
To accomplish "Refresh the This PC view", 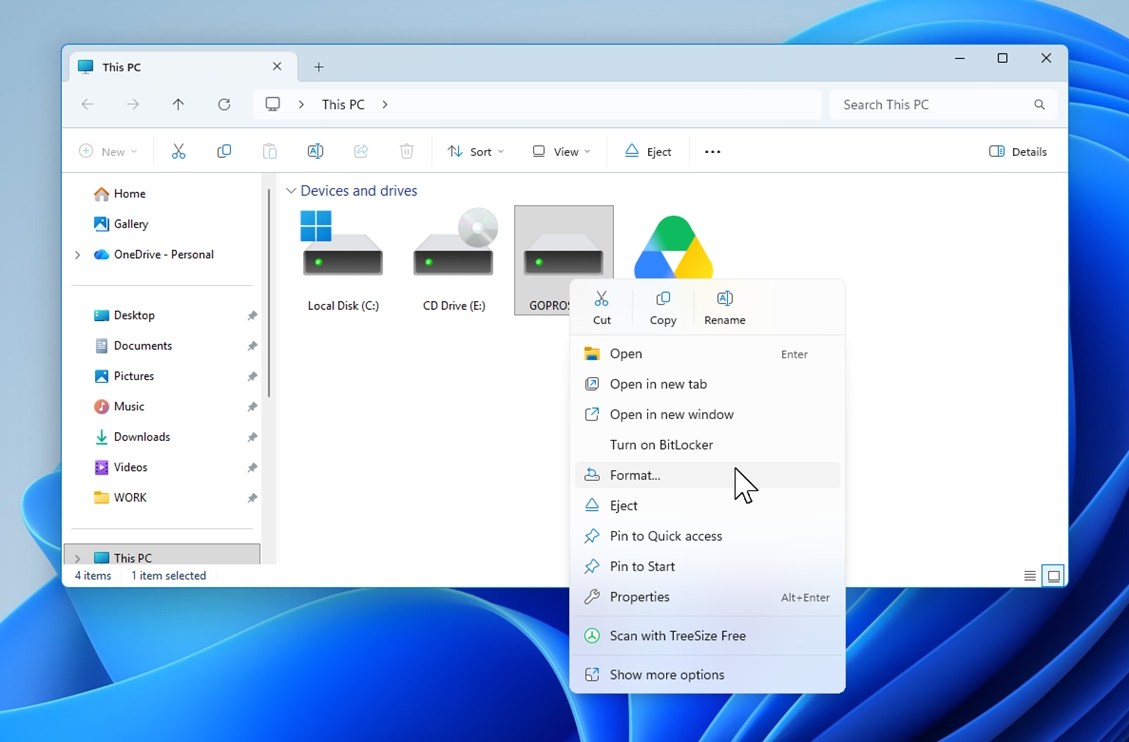I will (x=224, y=104).
